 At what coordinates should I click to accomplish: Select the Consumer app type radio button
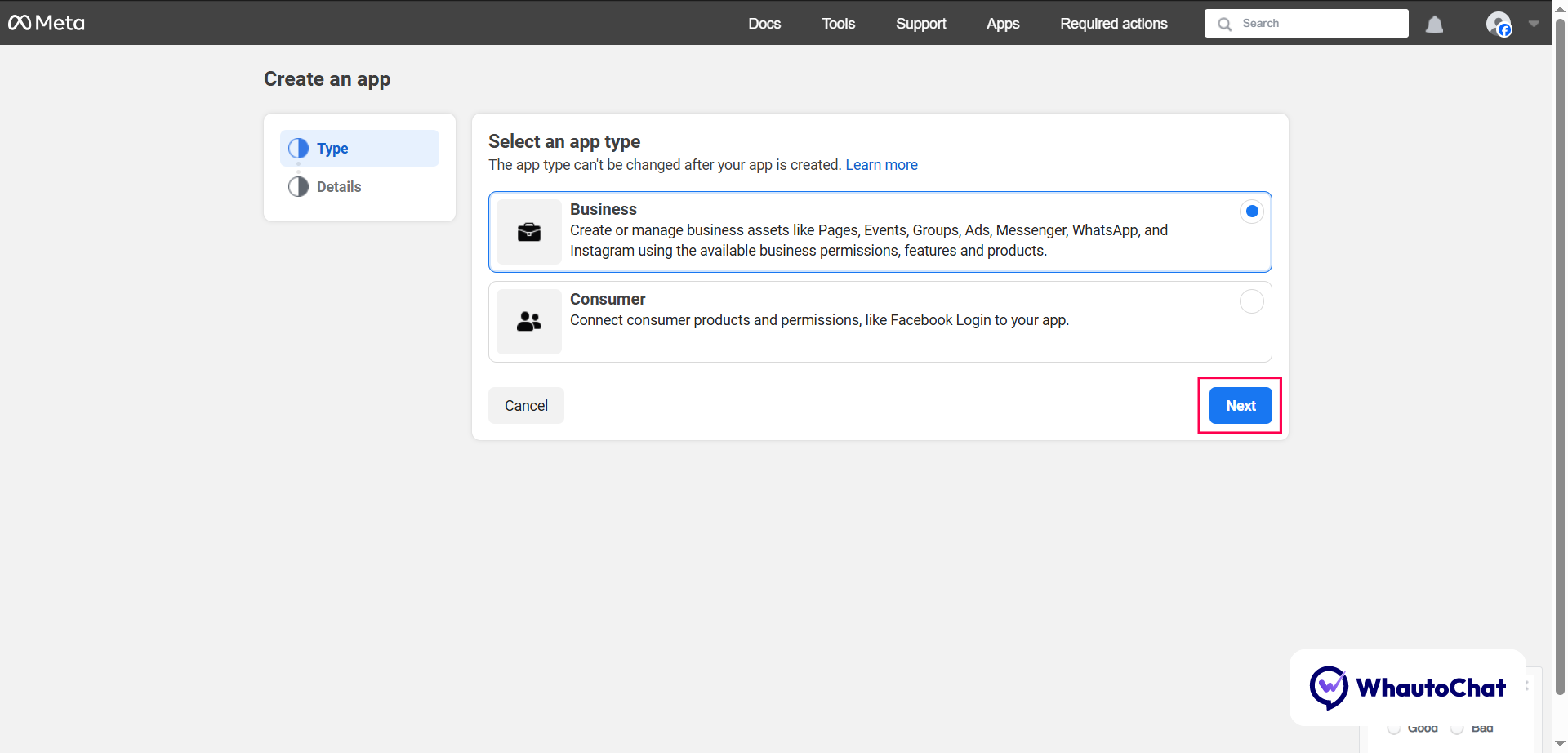[x=1251, y=301]
